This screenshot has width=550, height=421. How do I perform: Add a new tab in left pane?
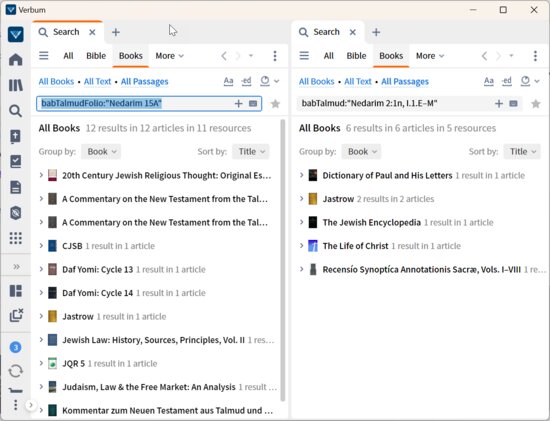(116, 32)
